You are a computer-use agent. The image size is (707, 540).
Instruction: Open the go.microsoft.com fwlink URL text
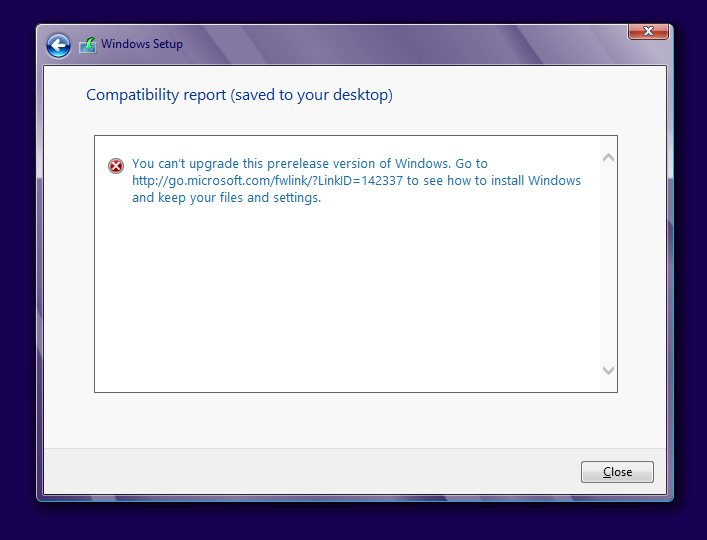267,181
